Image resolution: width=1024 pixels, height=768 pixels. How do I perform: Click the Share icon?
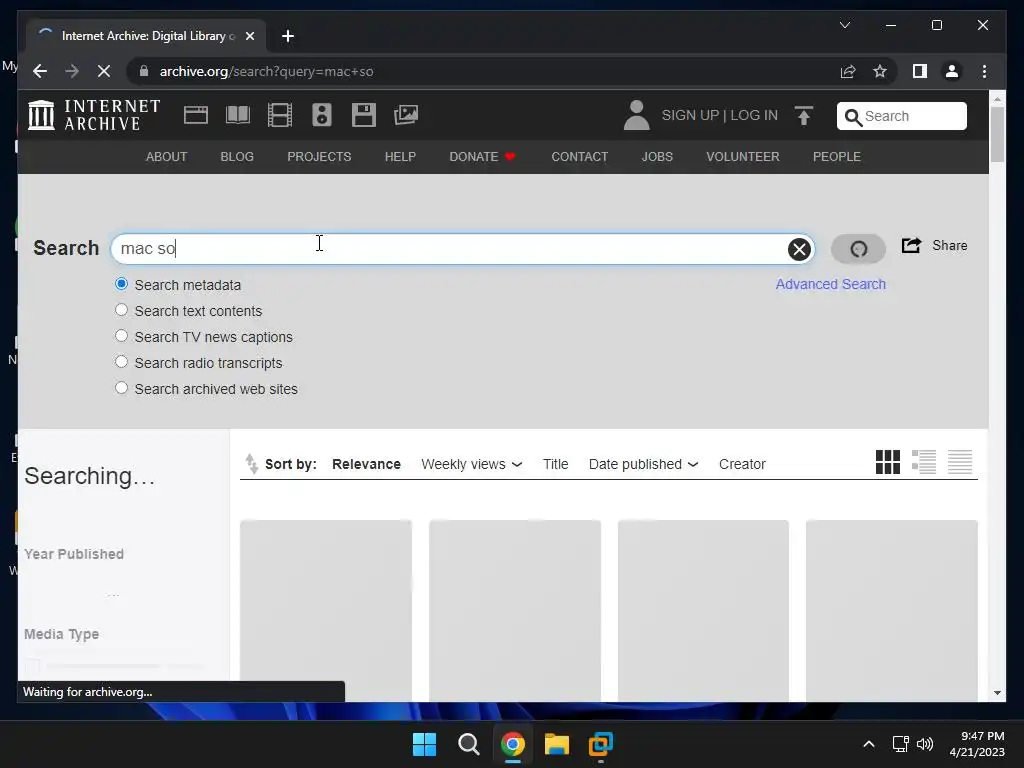tap(912, 246)
